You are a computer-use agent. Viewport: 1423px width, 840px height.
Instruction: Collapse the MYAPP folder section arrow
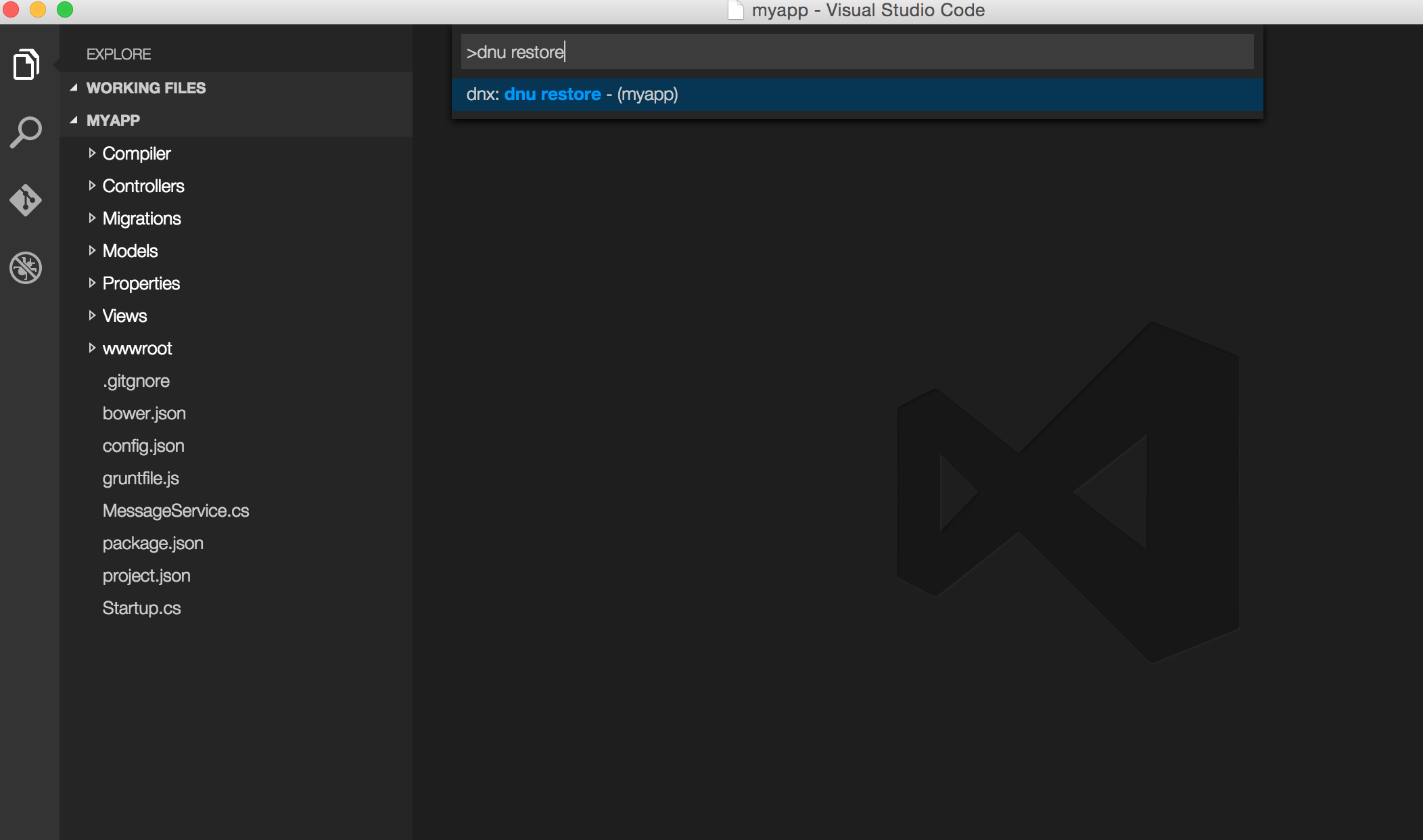click(74, 120)
